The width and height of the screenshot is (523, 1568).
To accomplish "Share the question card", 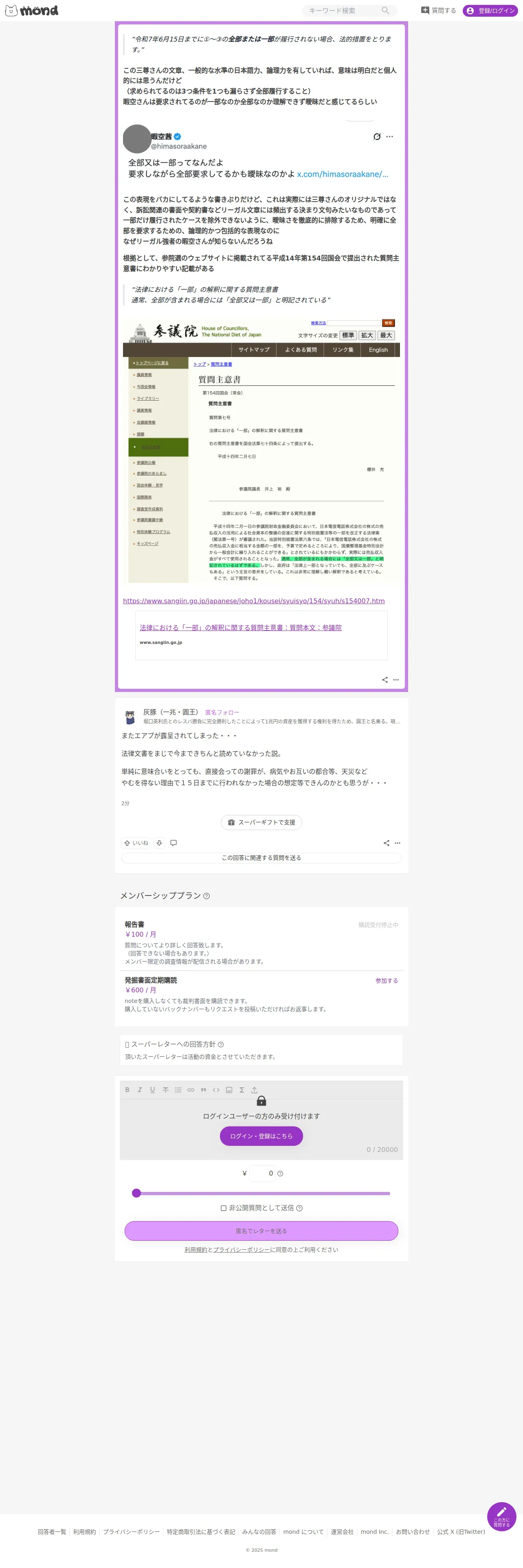I will tap(385, 679).
